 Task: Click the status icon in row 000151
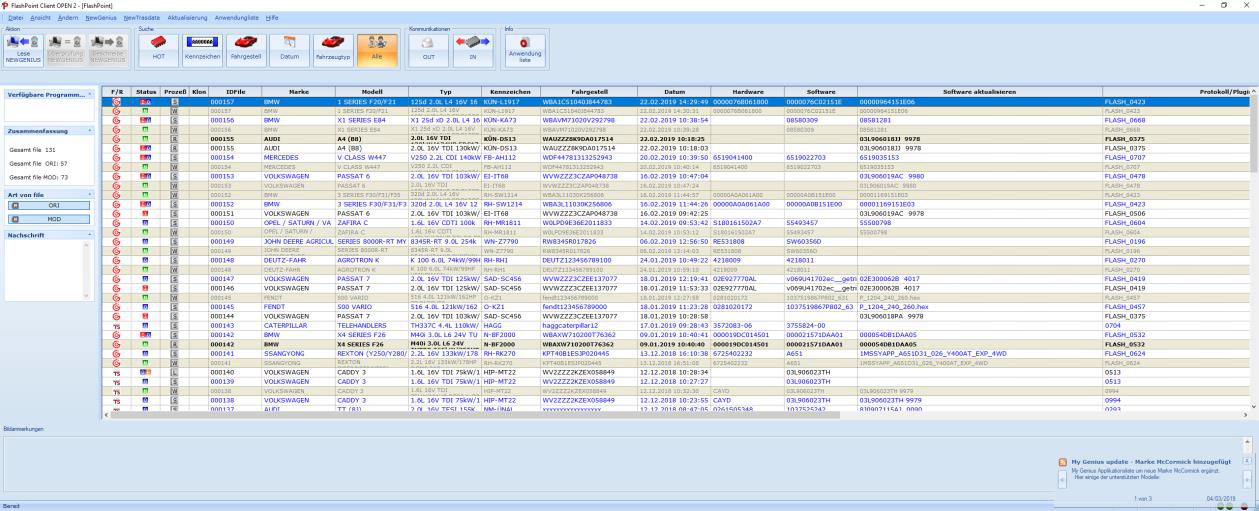point(146,213)
